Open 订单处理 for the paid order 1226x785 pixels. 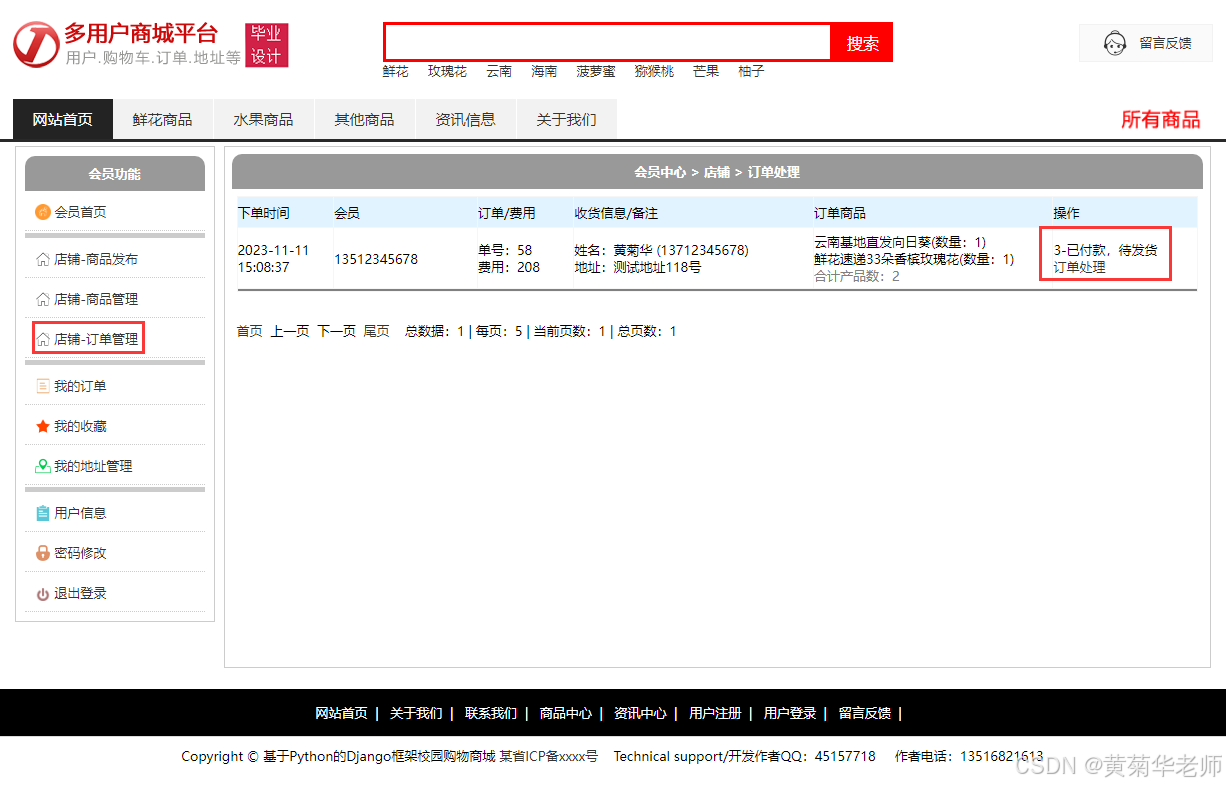pyautogui.click(x=1079, y=267)
